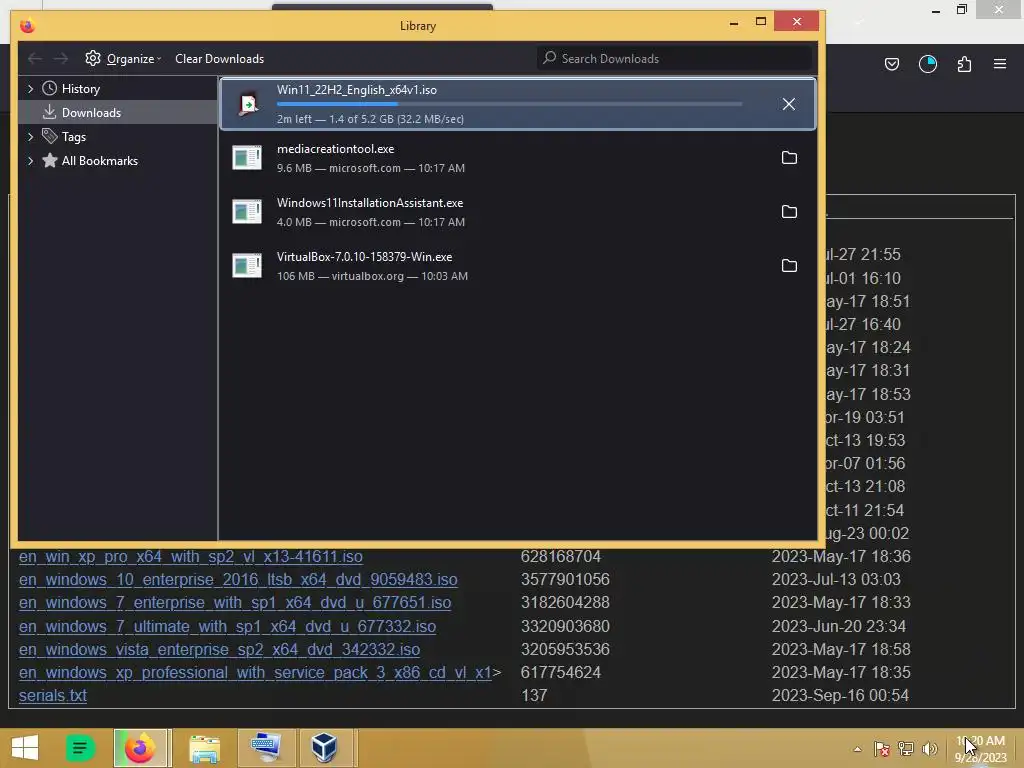Click Clear Downloads button
1024x768 pixels.
click(219, 59)
